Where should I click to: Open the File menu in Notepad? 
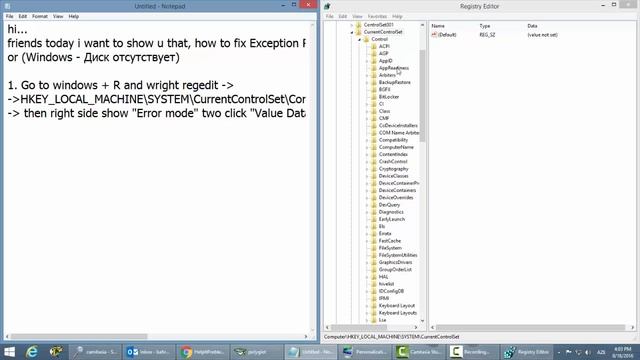(9, 16)
